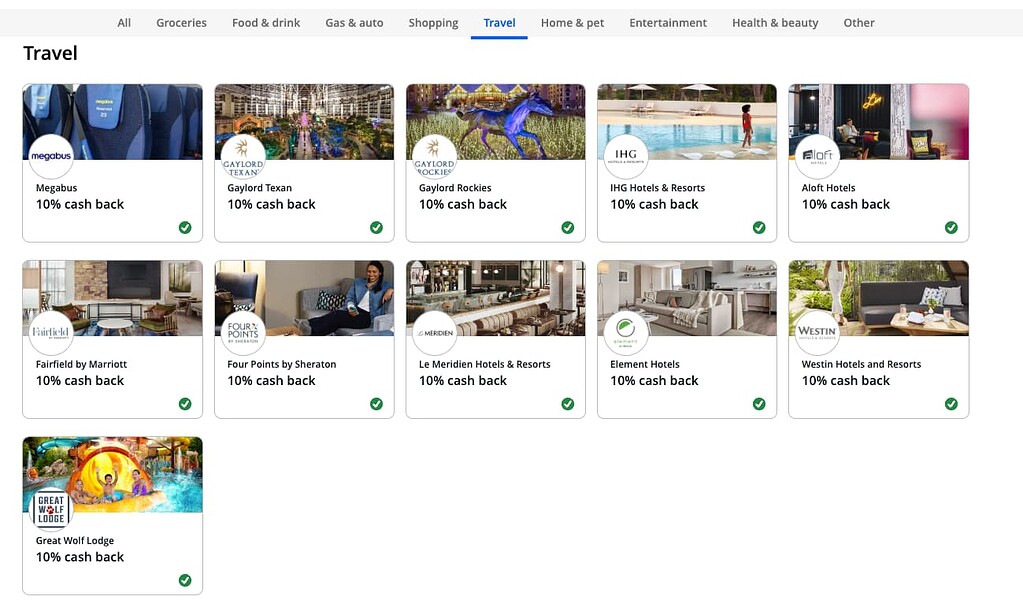Screen dimensions: 1023x600
Task: Toggle the Element Hotels offer checkmark
Action: click(759, 404)
